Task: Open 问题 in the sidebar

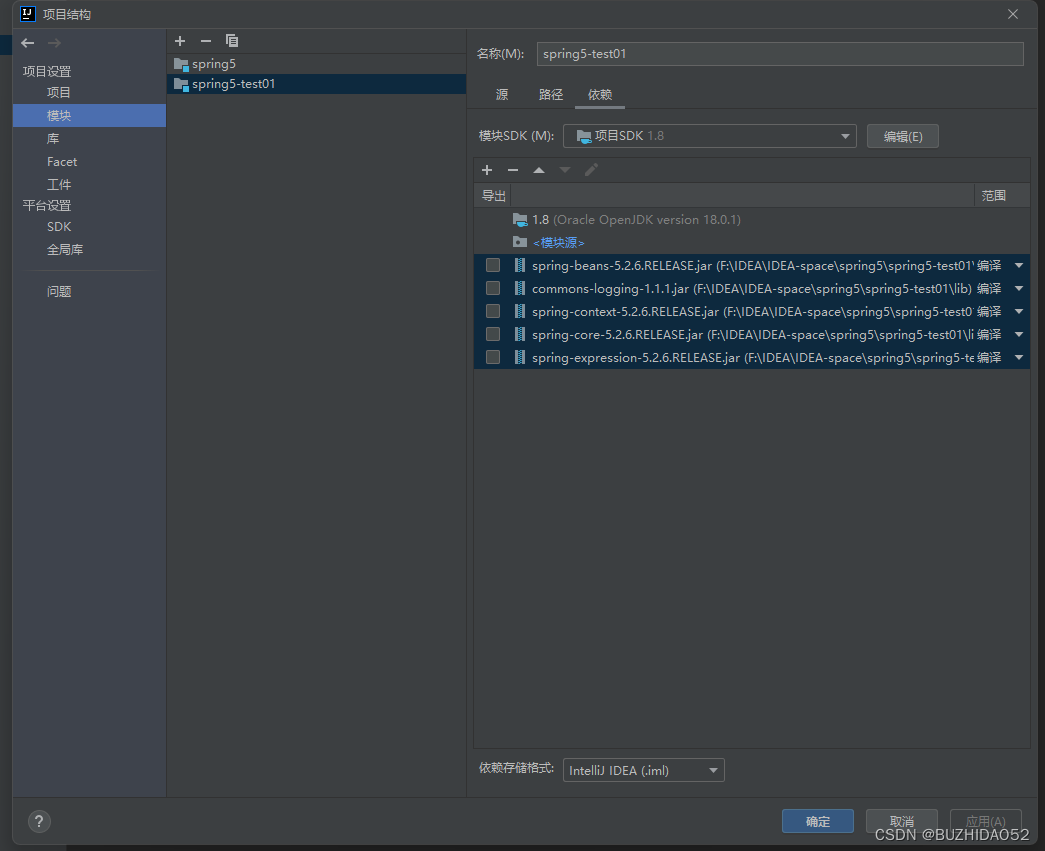Action: click(59, 291)
